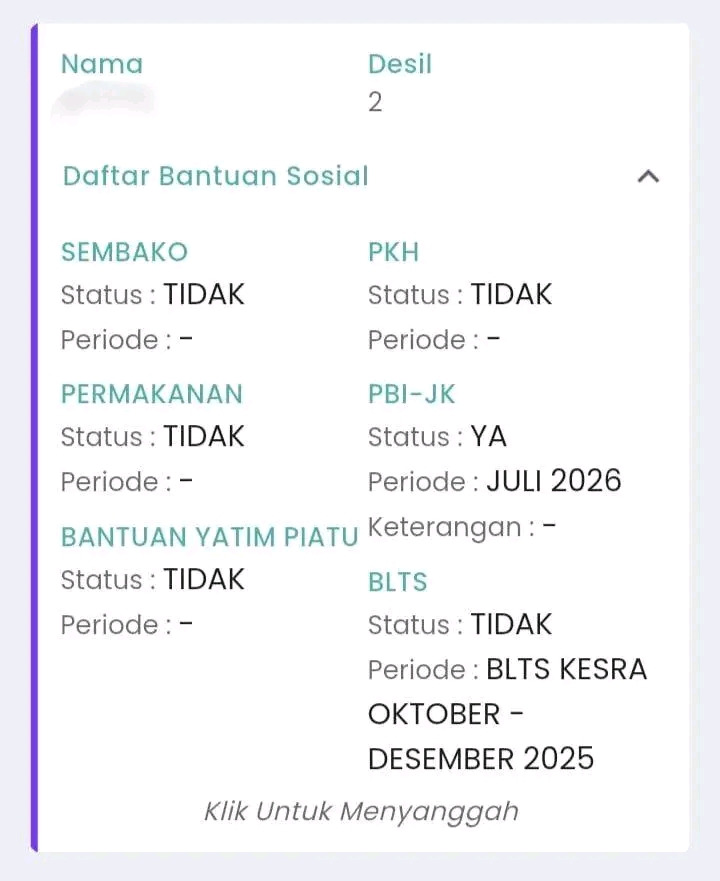
Task: Select the SEMBAKO program title
Action: click(124, 252)
